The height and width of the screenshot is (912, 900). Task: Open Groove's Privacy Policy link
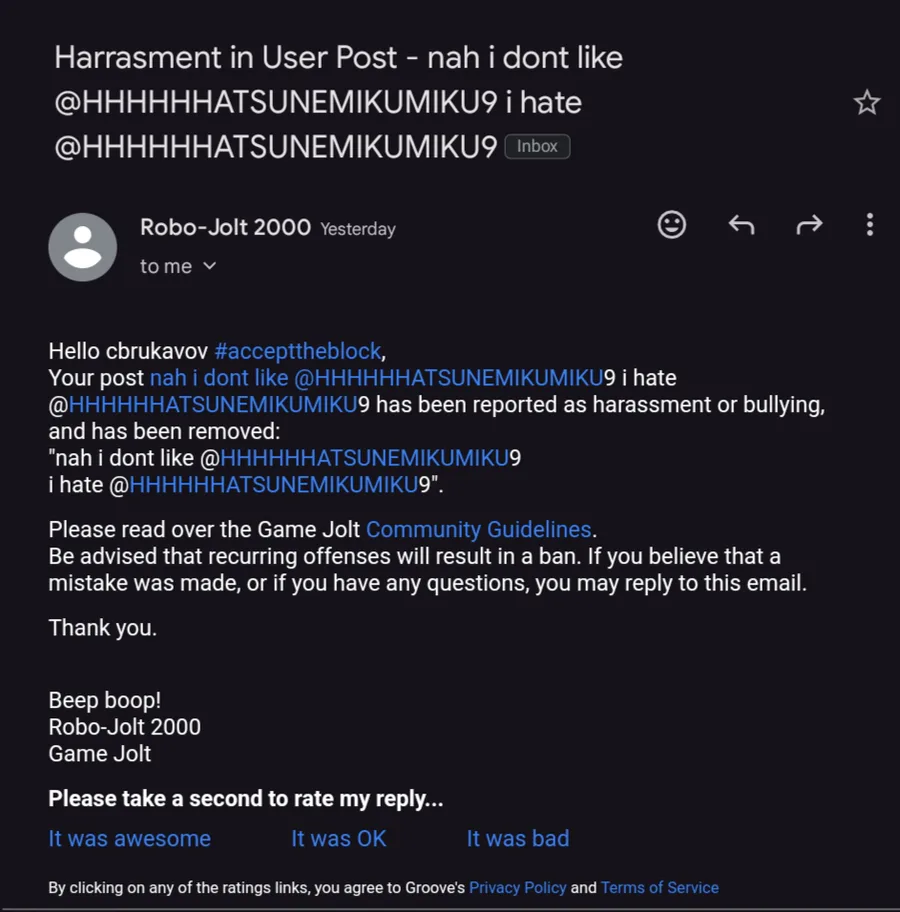click(x=517, y=888)
